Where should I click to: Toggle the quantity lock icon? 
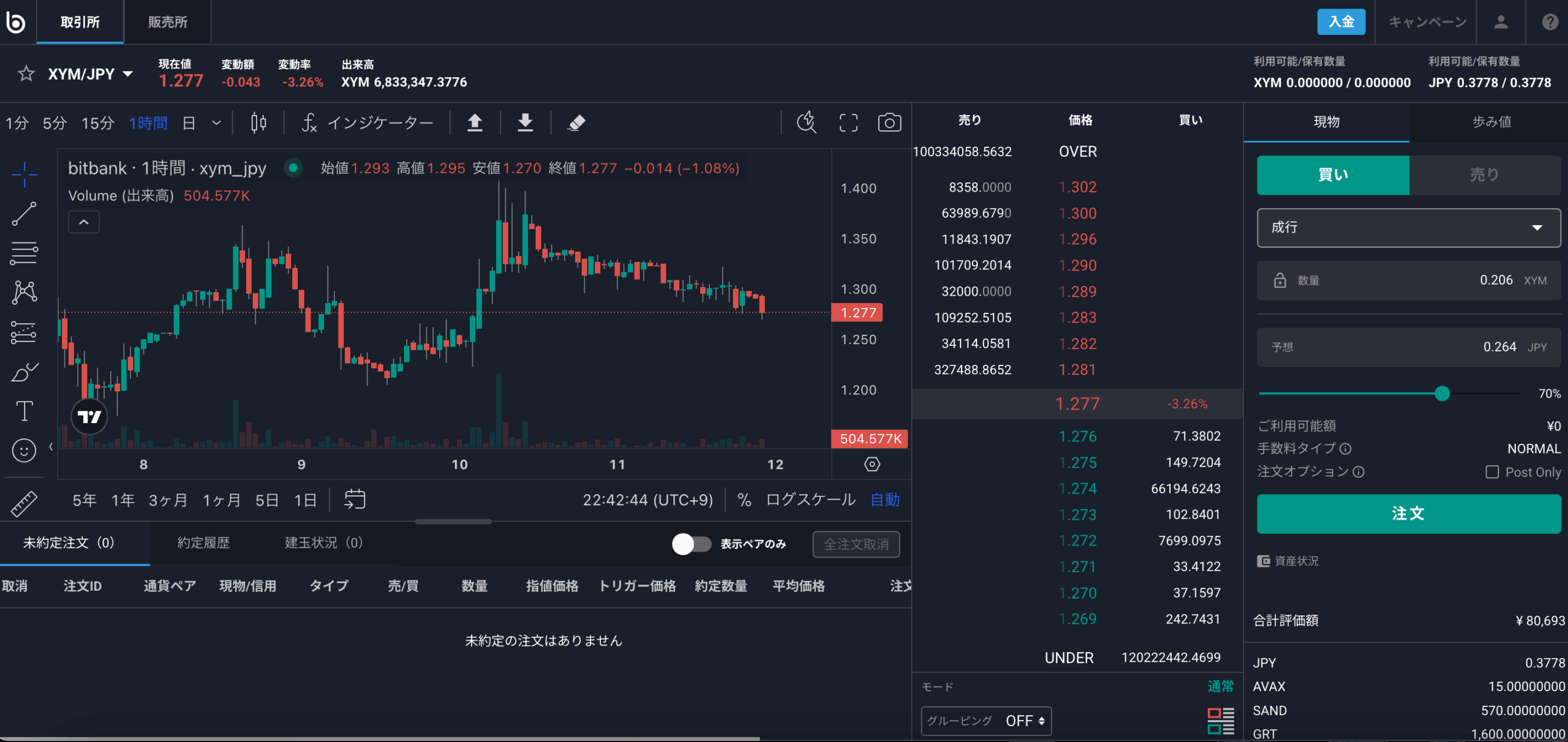click(x=1280, y=280)
